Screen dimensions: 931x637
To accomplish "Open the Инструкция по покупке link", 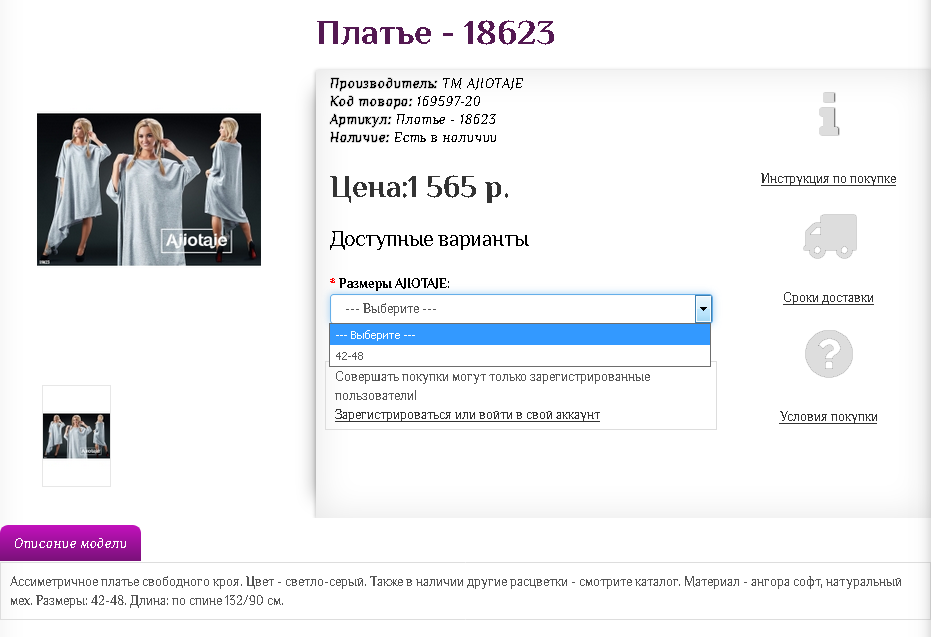I will [x=828, y=179].
